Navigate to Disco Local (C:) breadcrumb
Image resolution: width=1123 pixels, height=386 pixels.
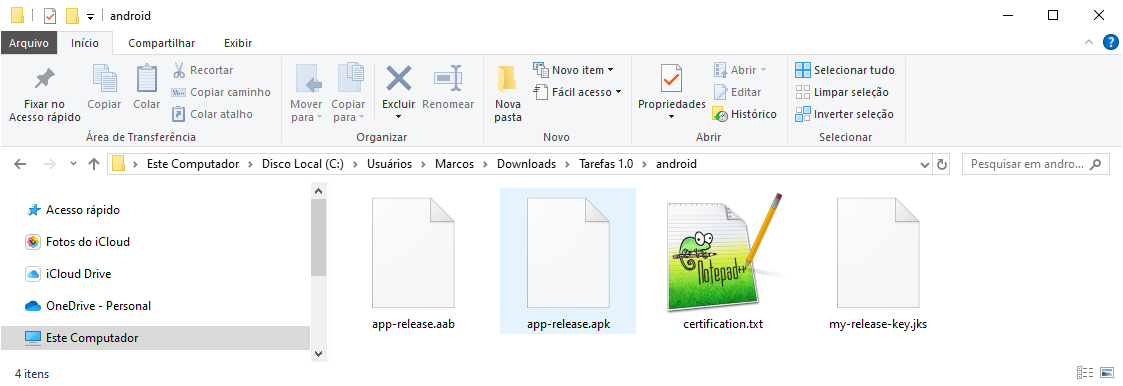pos(303,164)
